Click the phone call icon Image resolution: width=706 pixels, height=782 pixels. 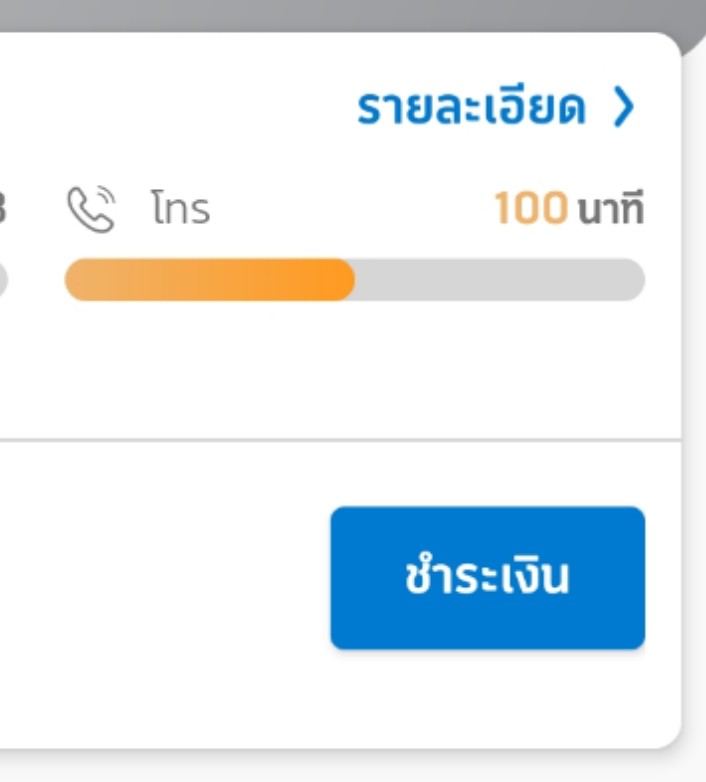click(90, 211)
